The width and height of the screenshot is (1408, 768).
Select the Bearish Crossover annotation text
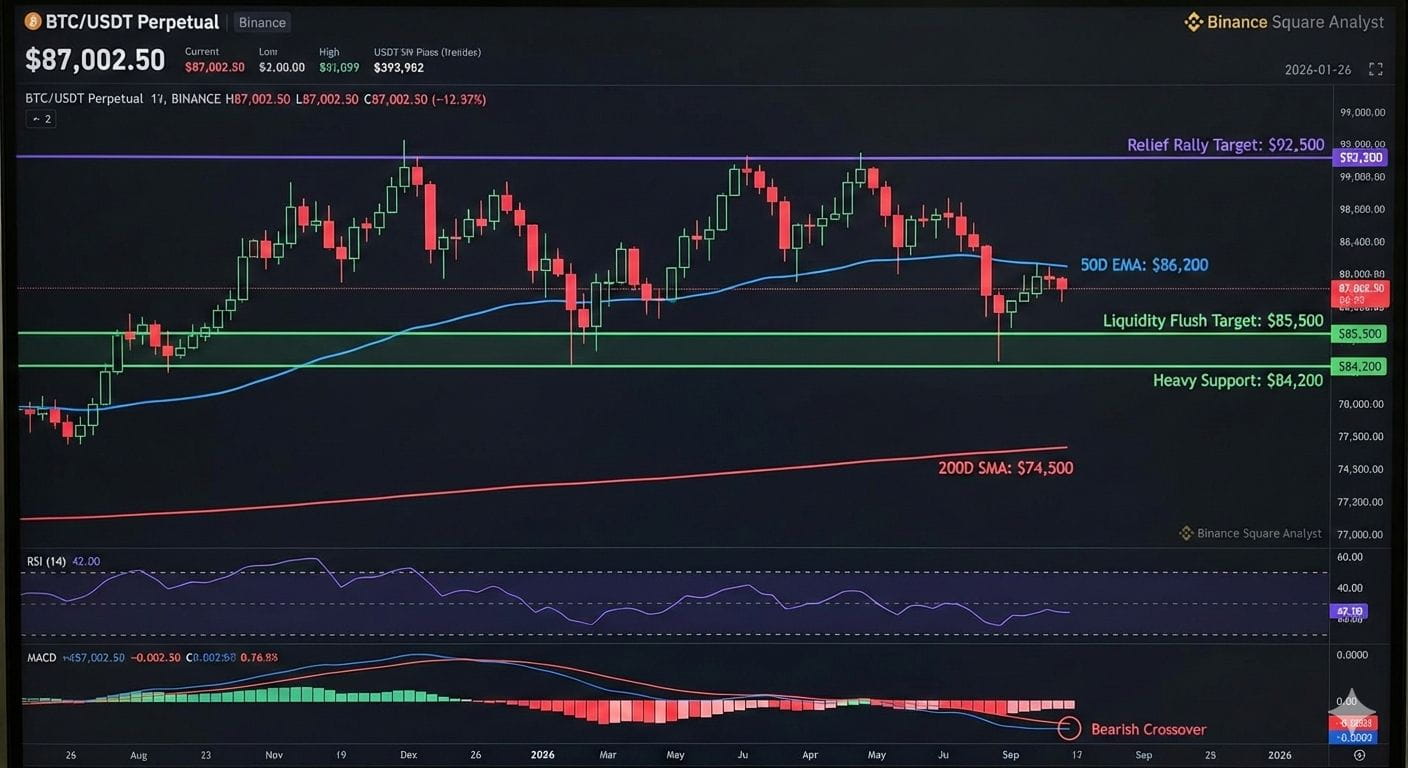pos(1148,729)
